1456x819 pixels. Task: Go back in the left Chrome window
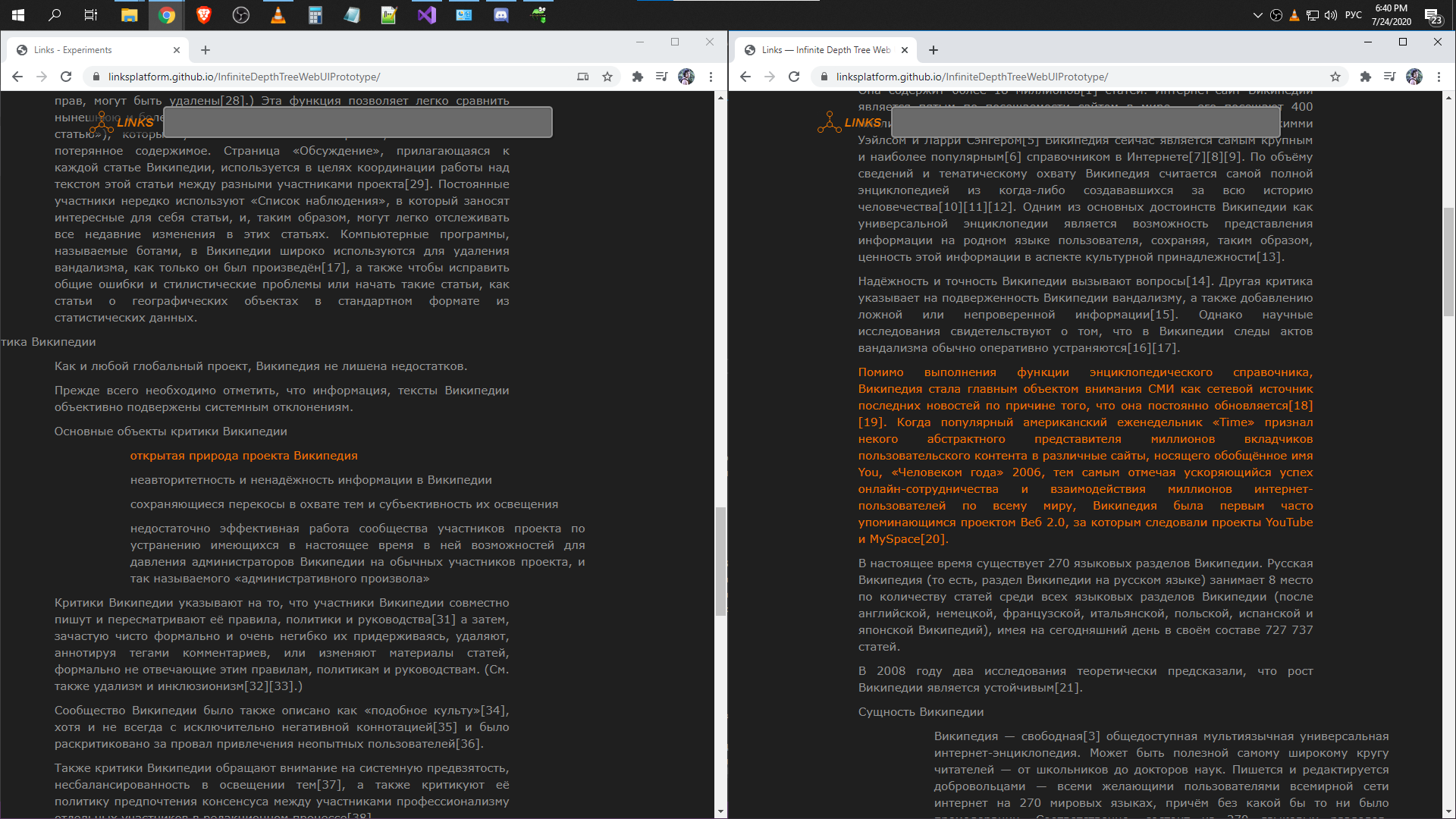[x=17, y=77]
